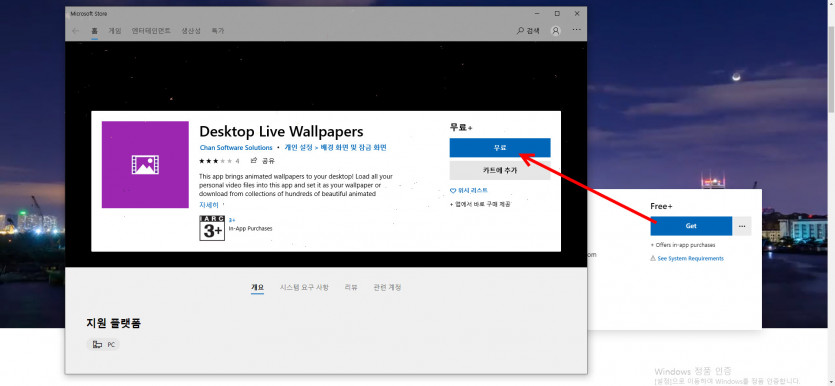Click the IARC 3+ rating badge
Viewport: 835px width, 386px height.
coord(212,228)
